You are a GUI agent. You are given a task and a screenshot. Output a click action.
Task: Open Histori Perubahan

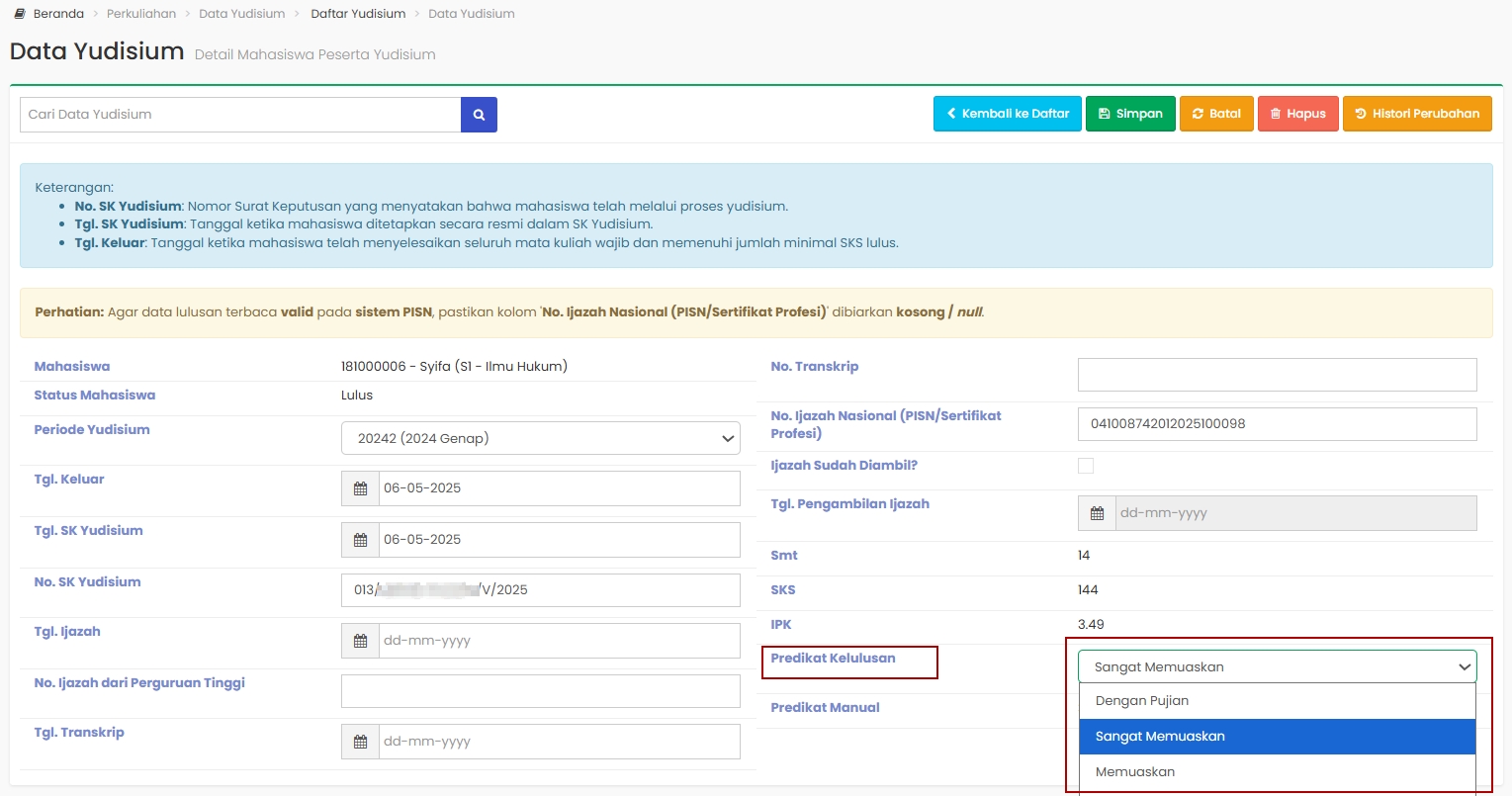[x=1416, y=114]
